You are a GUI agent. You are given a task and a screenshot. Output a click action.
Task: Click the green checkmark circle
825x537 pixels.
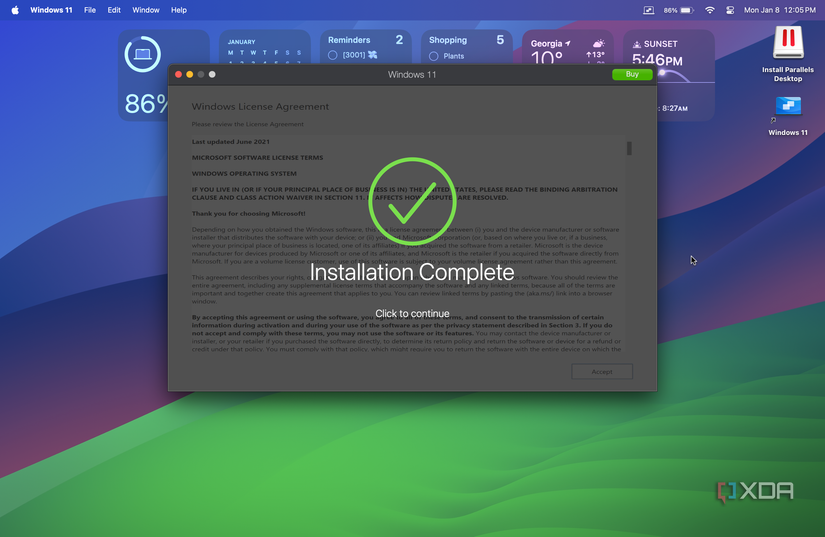point(412,202)
